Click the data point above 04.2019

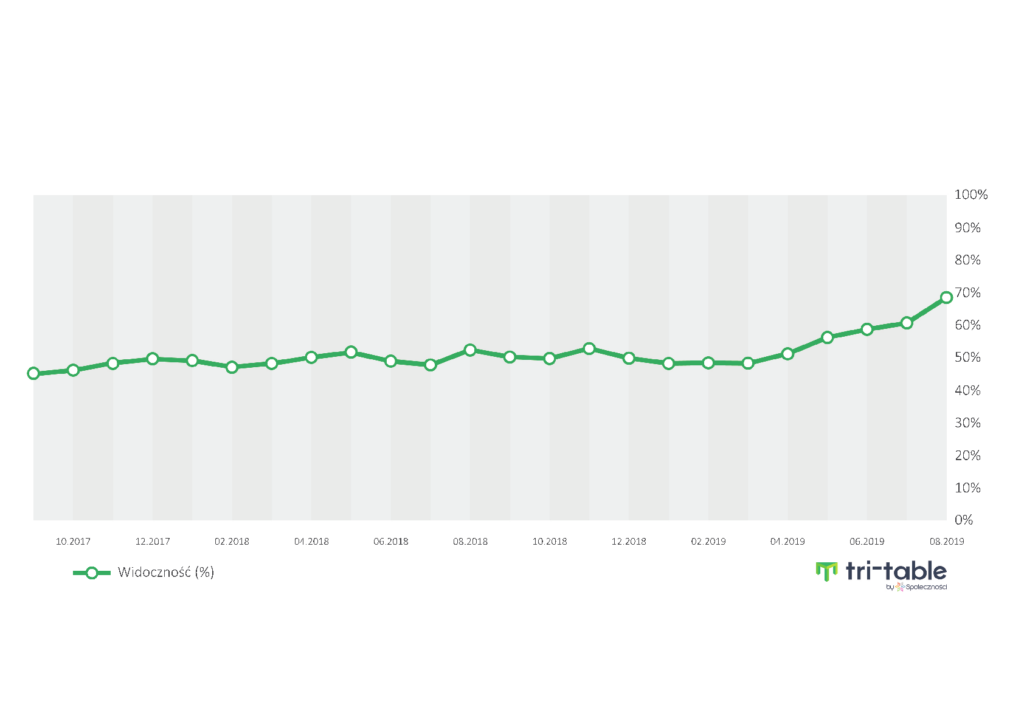[x=788, y=353]
